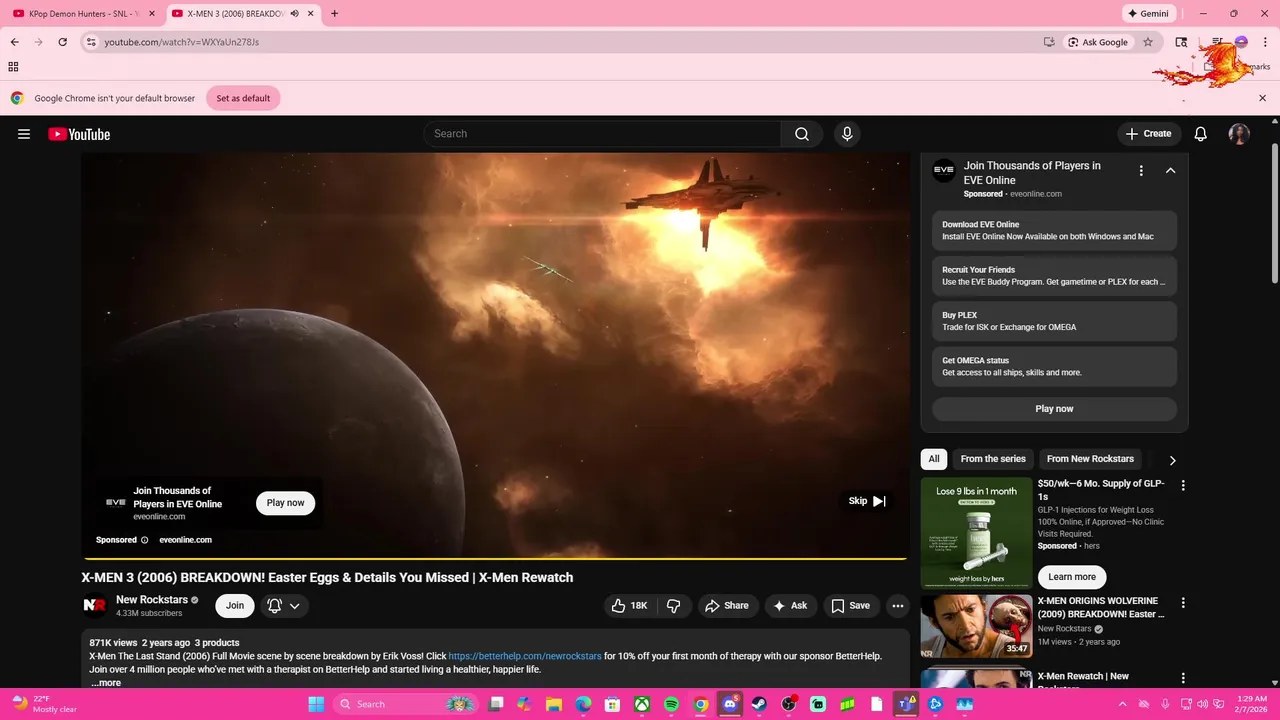This screenshot has height=720, width=1280.
Task: Open options for X-Men Rewatch playlist item
Action: (x=1183, y=678)
